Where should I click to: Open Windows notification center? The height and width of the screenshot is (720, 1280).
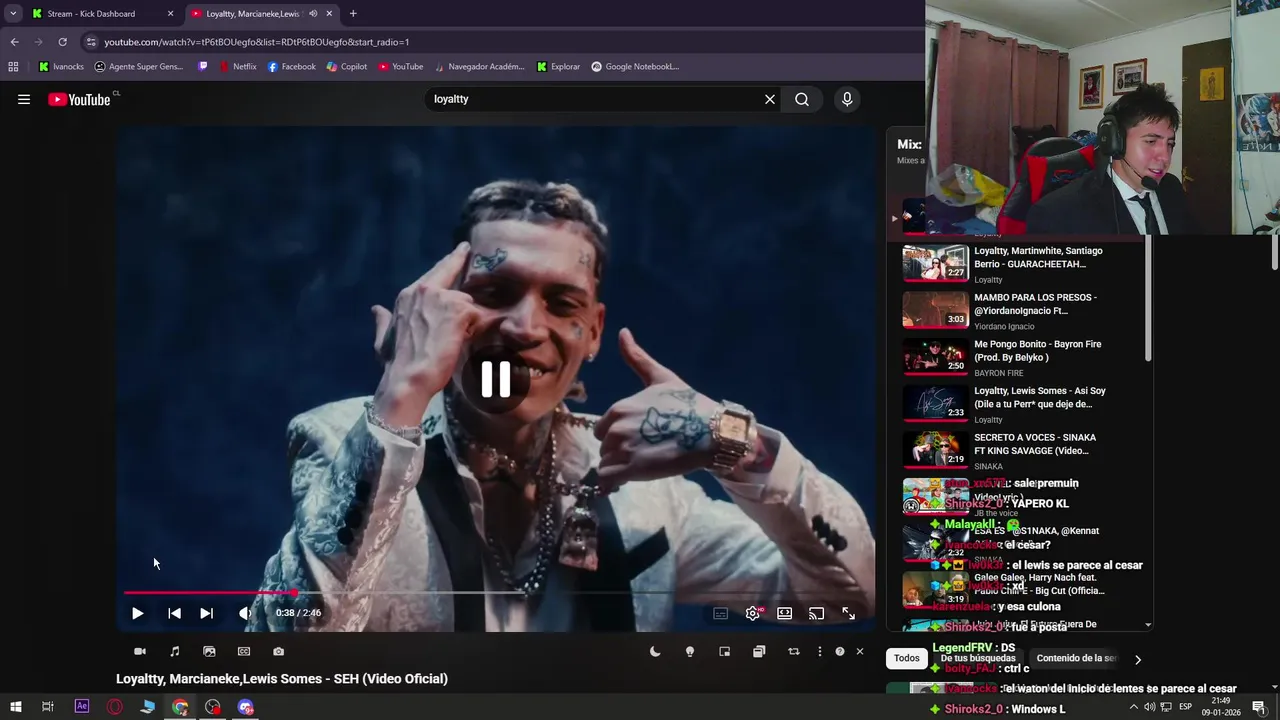click(x=1259, y=707)
